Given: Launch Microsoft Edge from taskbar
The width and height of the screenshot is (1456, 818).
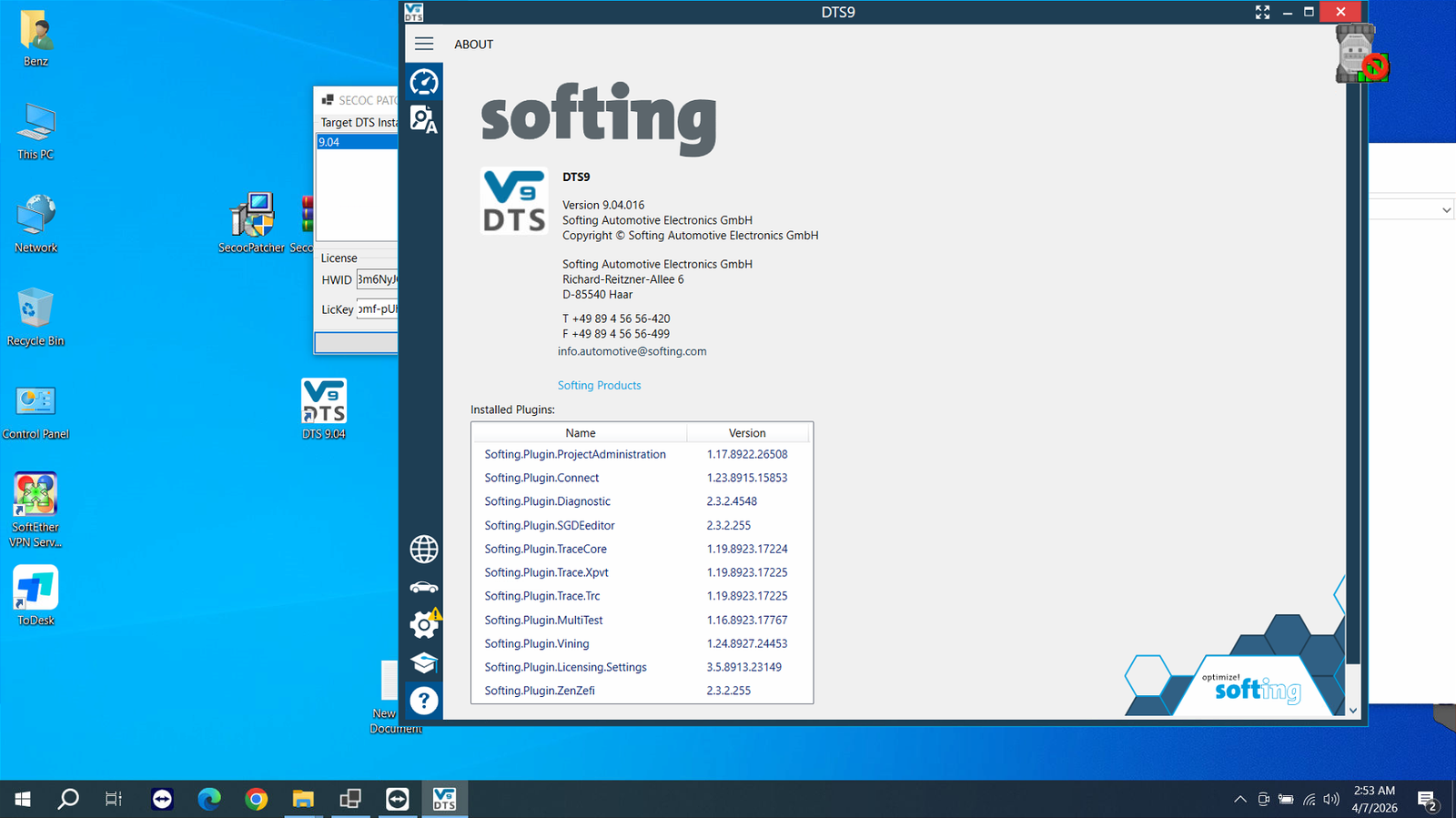Looking at the screenshot, I should [x=209, y=799].
